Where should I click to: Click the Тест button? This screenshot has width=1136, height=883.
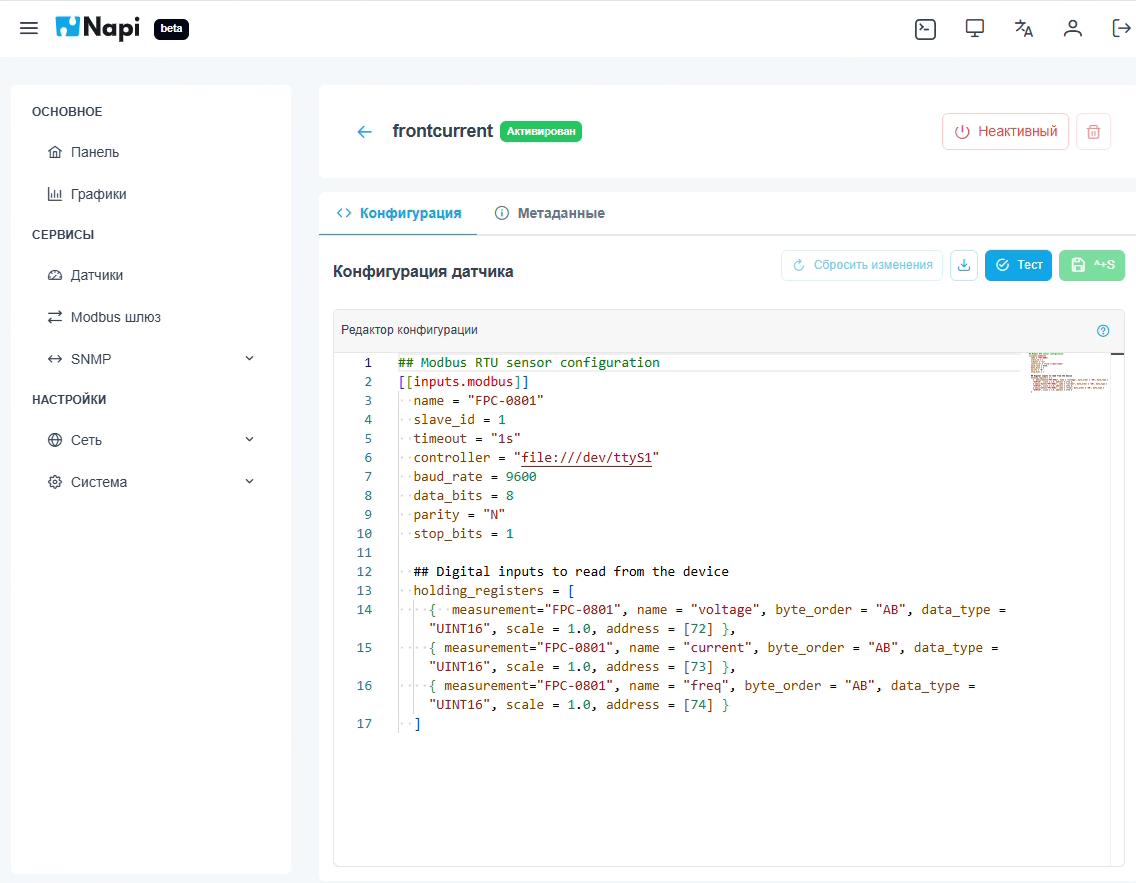(1018, 265)
